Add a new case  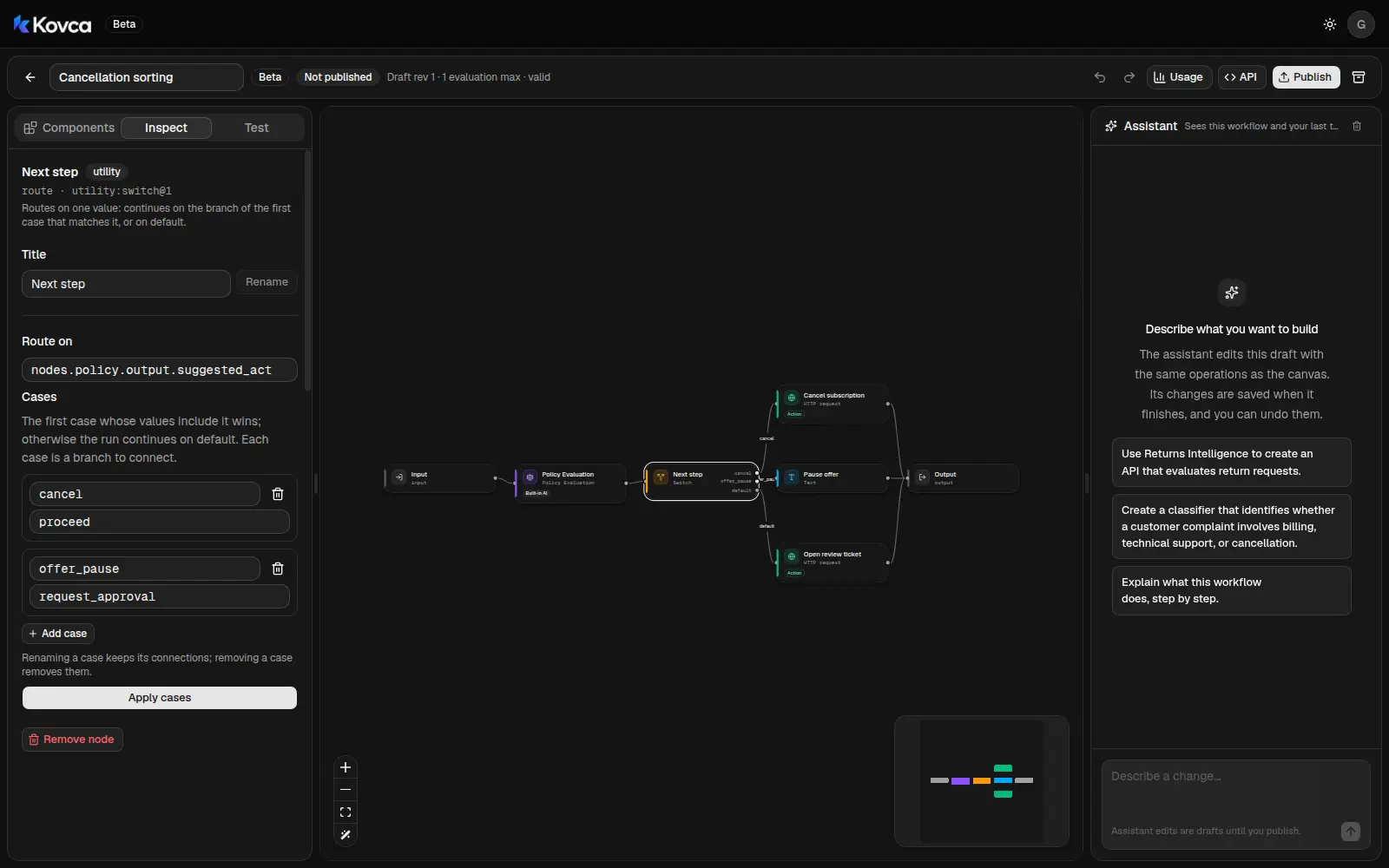58,634
